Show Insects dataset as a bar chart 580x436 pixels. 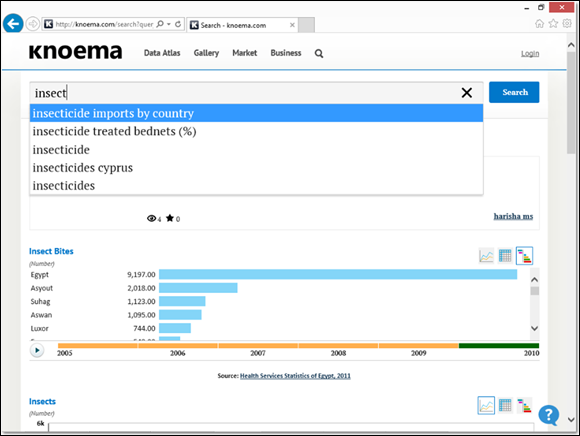(x=524, y=405)
